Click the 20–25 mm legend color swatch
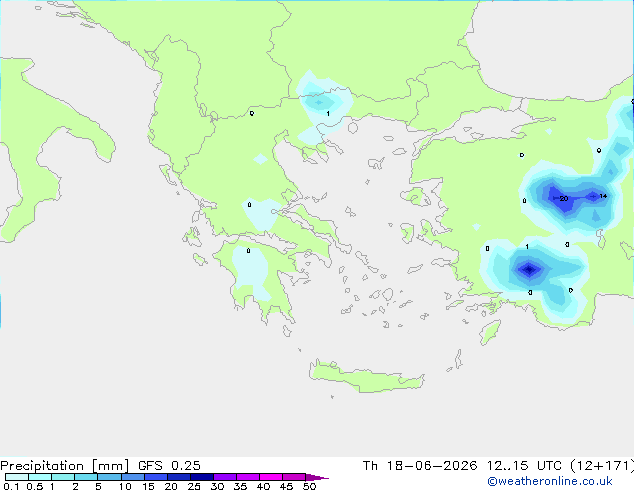The image size is (634, 490). (178, 477)
